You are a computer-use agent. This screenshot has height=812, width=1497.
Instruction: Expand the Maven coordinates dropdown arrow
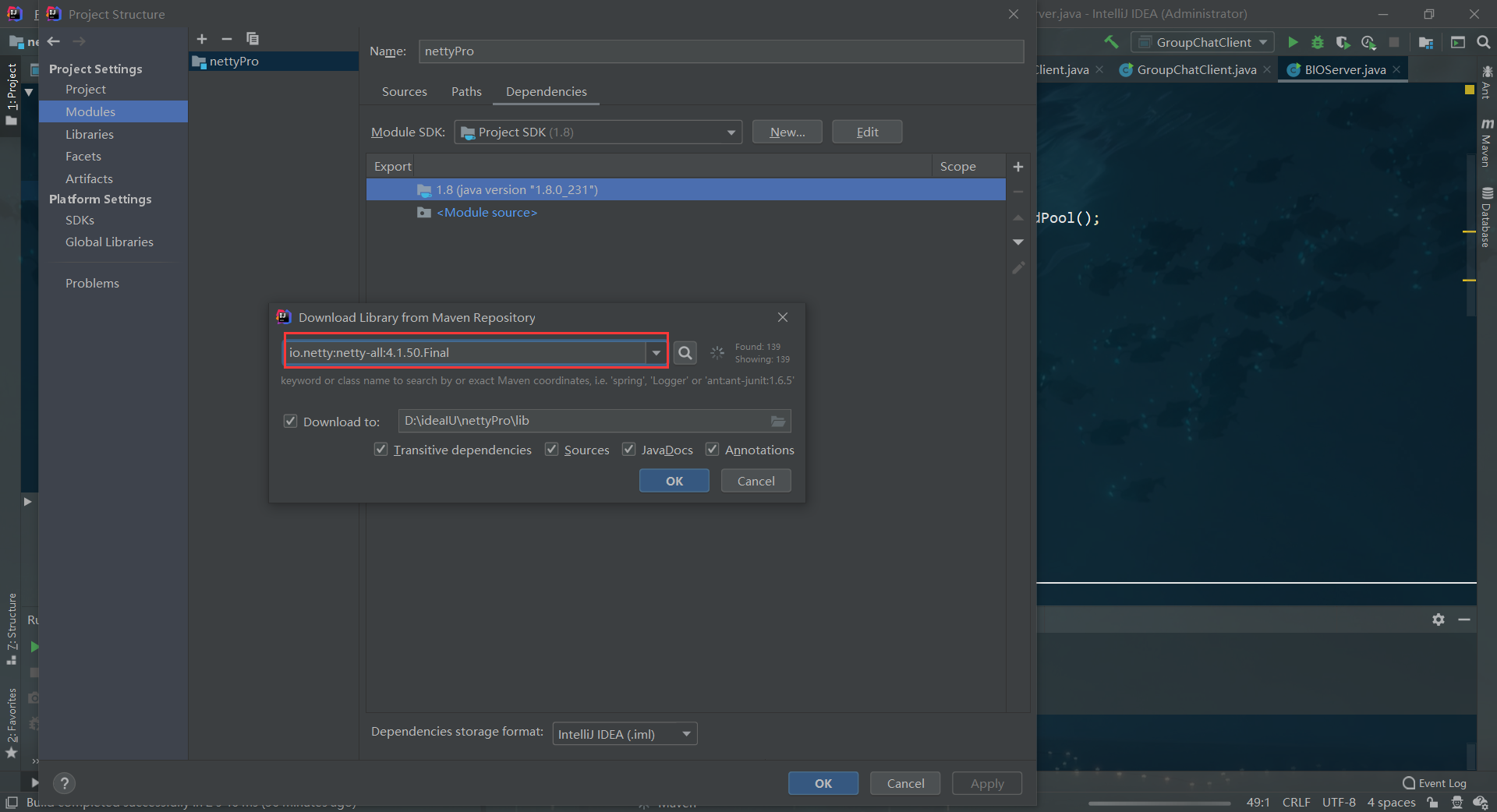(x=656, y=353)
